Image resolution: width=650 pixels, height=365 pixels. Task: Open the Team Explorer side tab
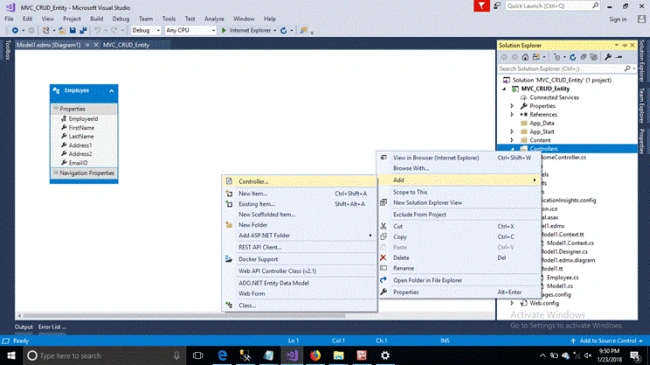tap(642, 105)
